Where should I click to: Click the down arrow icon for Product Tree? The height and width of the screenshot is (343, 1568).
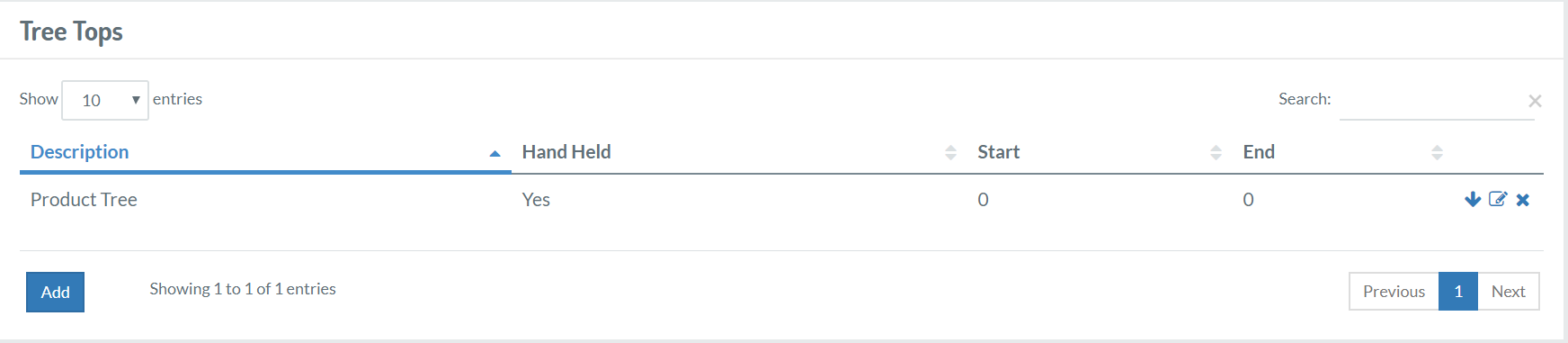(x=1473, y=200)
